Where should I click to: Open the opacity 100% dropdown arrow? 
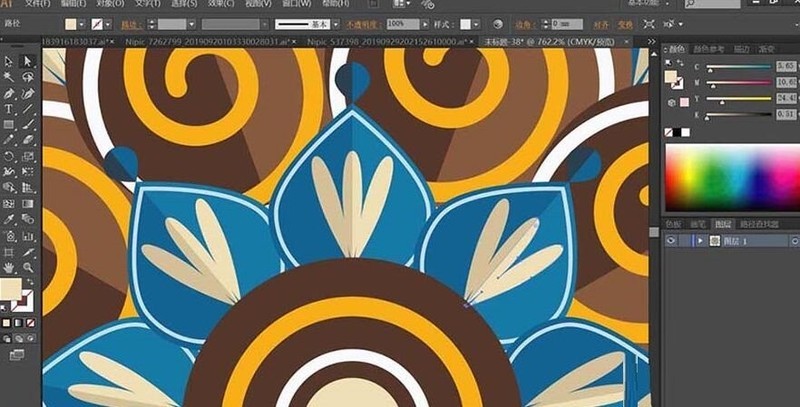click(424, 24)
